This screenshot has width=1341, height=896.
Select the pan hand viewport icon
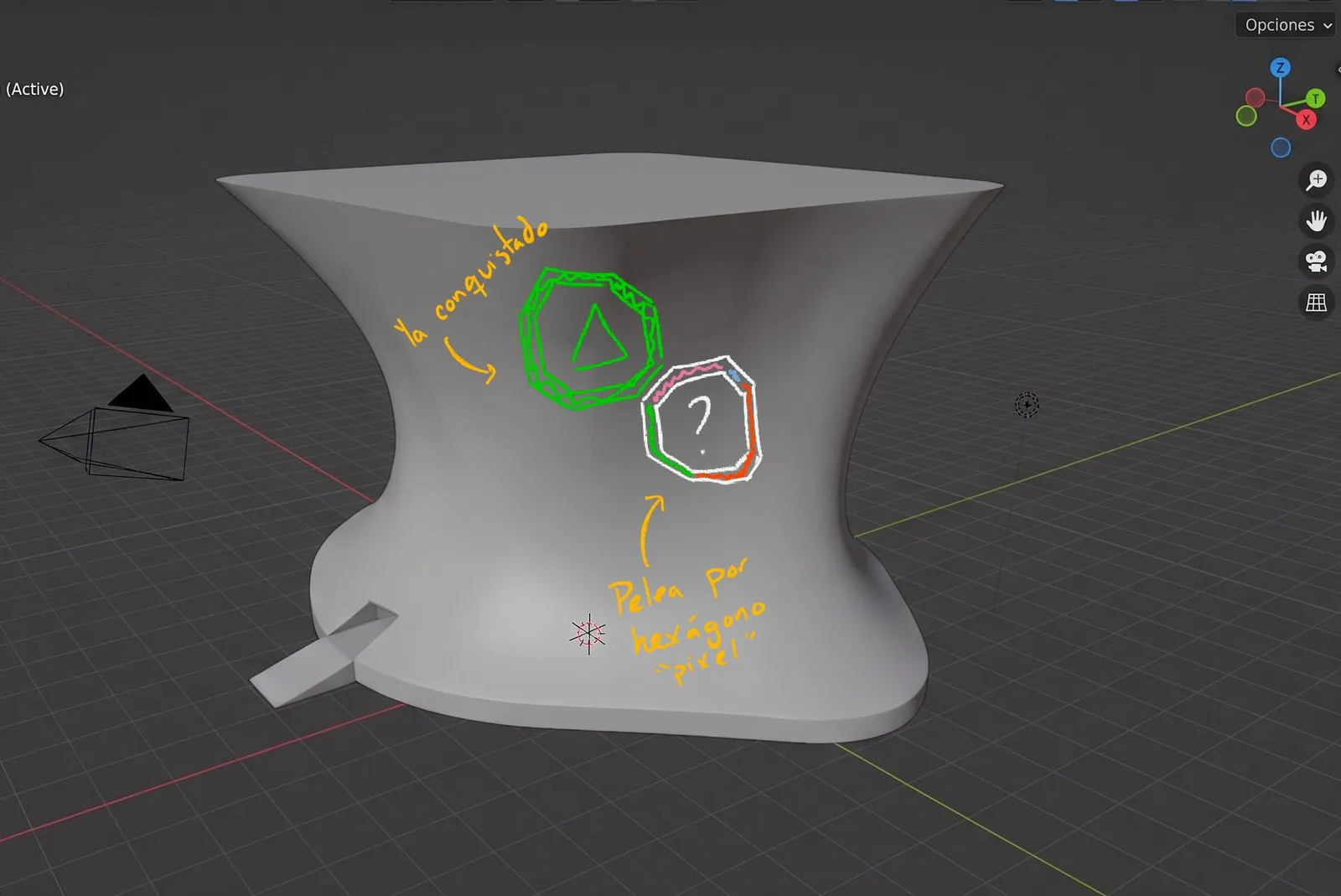1316,220
